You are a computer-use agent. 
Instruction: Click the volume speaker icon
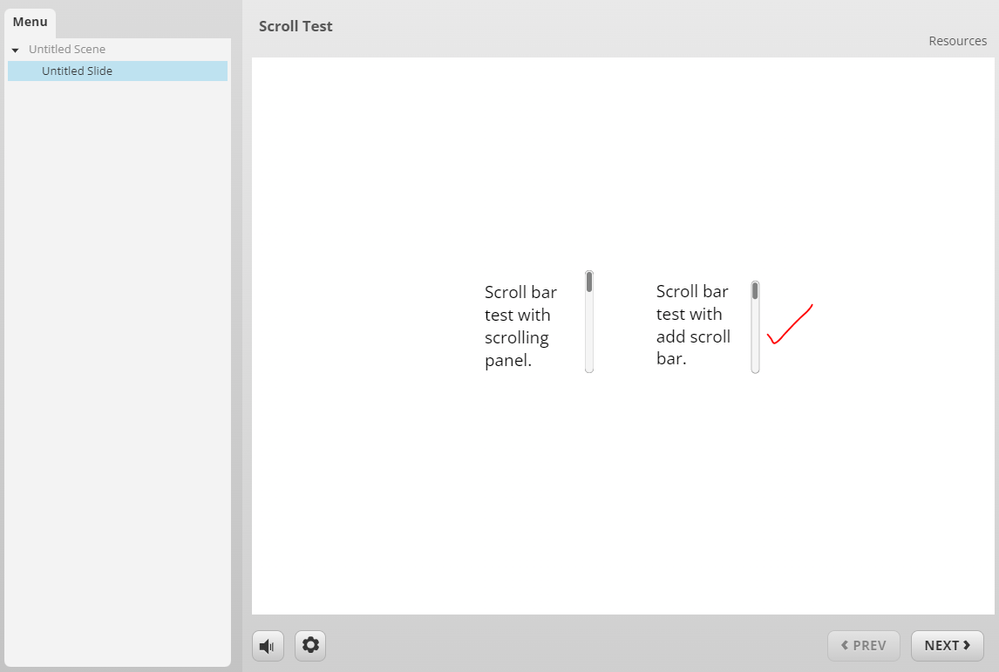pos(268,646)
